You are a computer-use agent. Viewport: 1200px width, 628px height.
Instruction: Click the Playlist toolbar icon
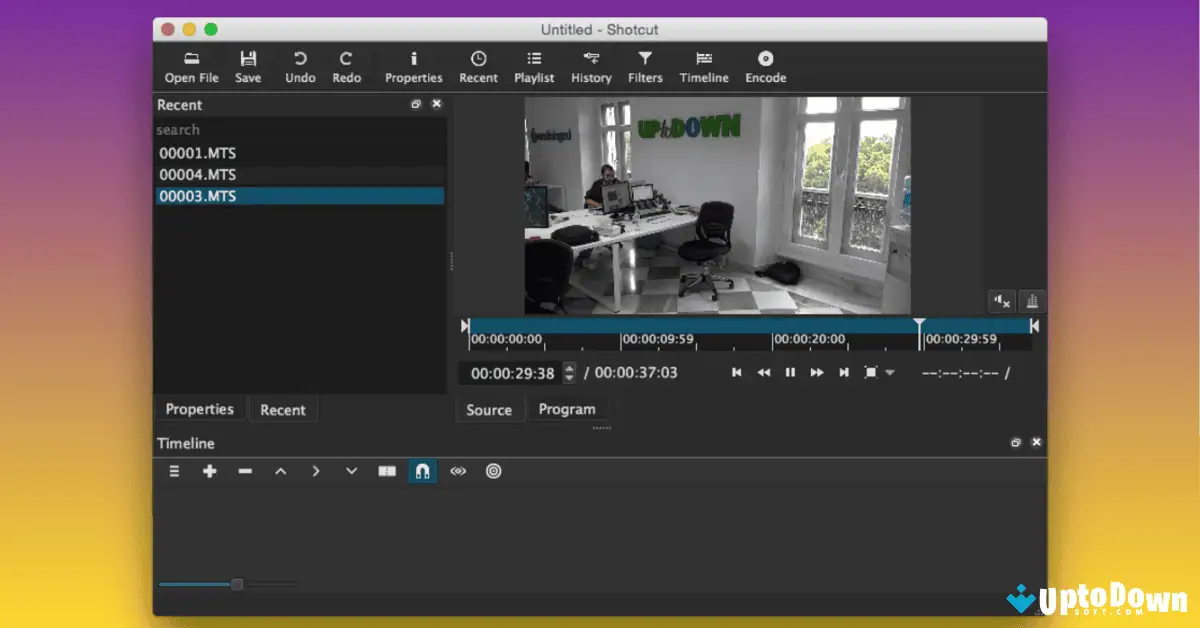534,66
